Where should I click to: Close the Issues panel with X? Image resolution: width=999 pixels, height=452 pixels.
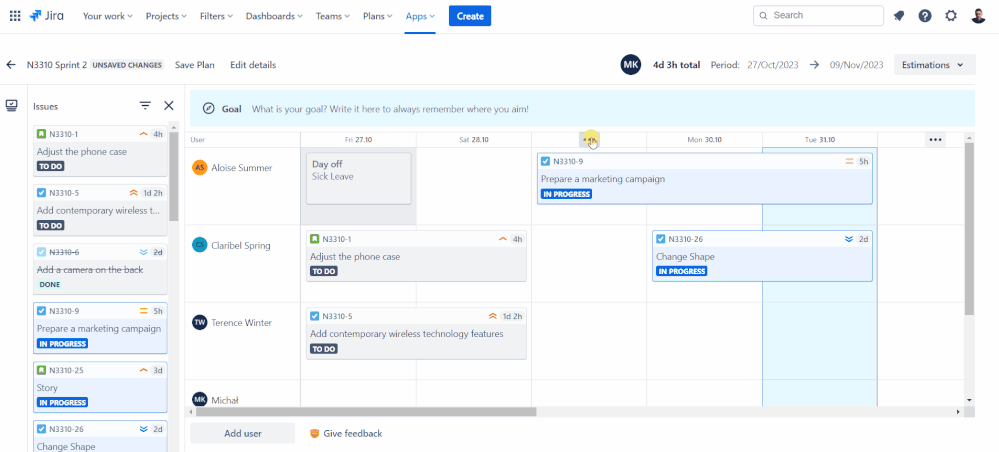click(169, 106)
